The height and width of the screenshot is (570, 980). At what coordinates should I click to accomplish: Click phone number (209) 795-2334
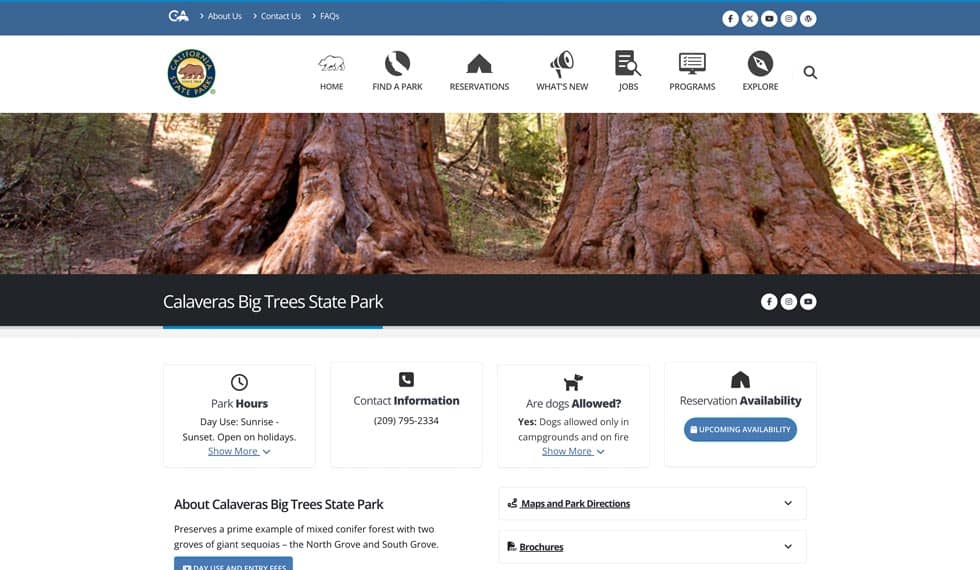[406, 421]
